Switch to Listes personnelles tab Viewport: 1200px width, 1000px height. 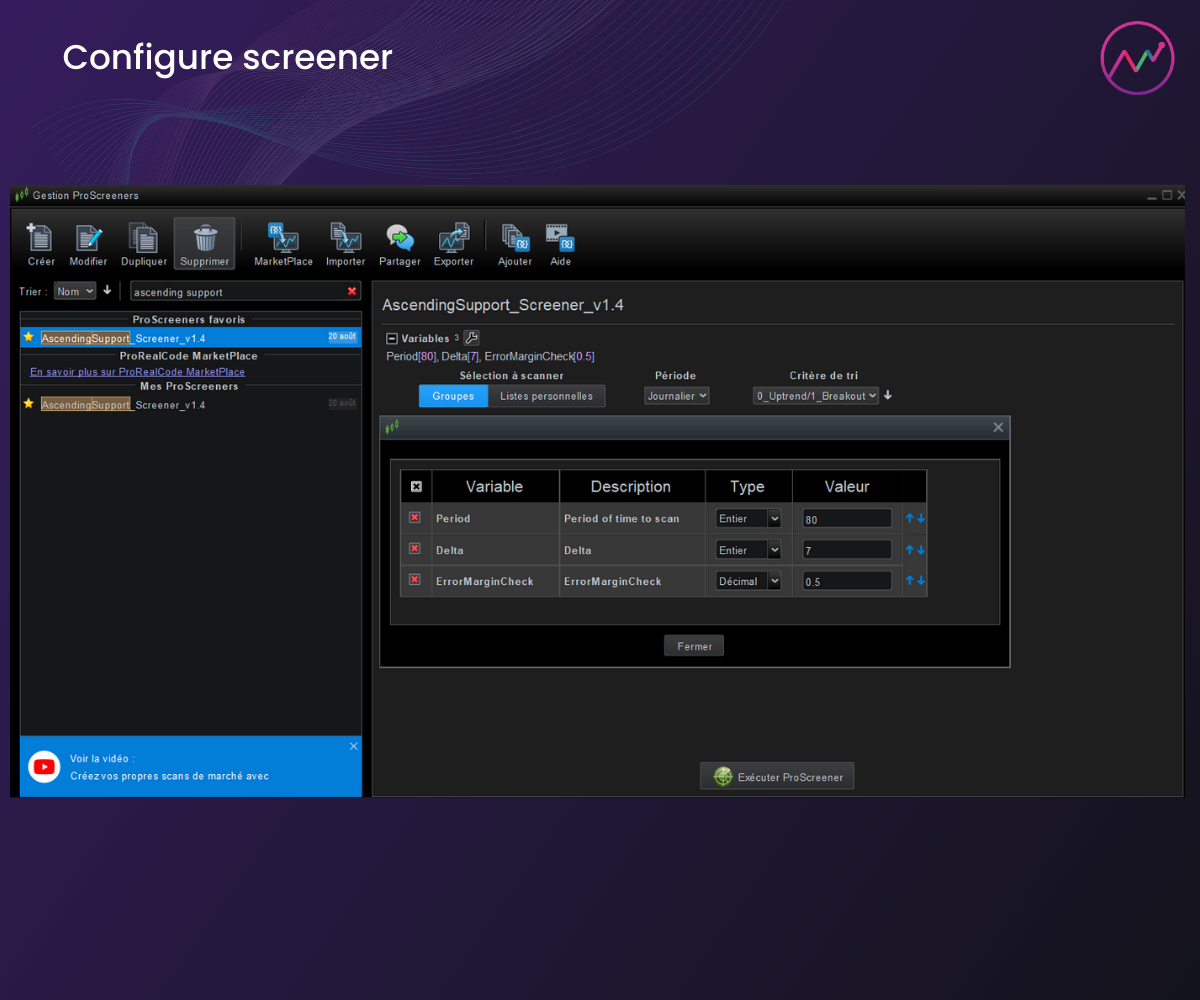pos(546,396)
